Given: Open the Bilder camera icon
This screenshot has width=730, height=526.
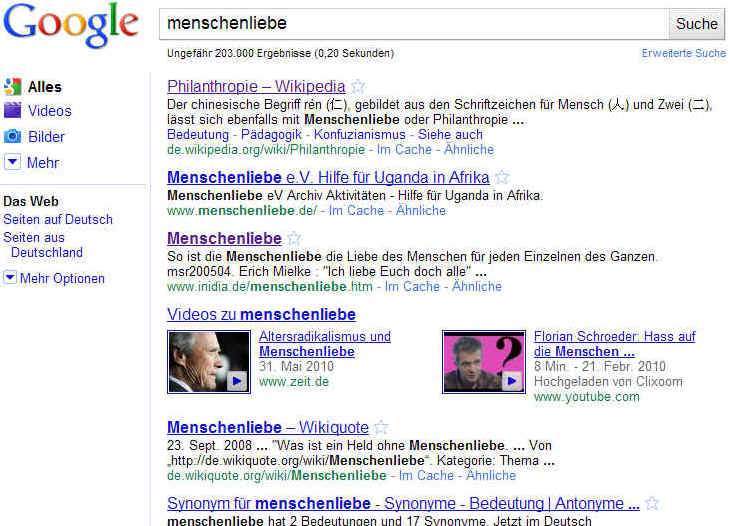Looking at the screenshot, I should (13, 136).
